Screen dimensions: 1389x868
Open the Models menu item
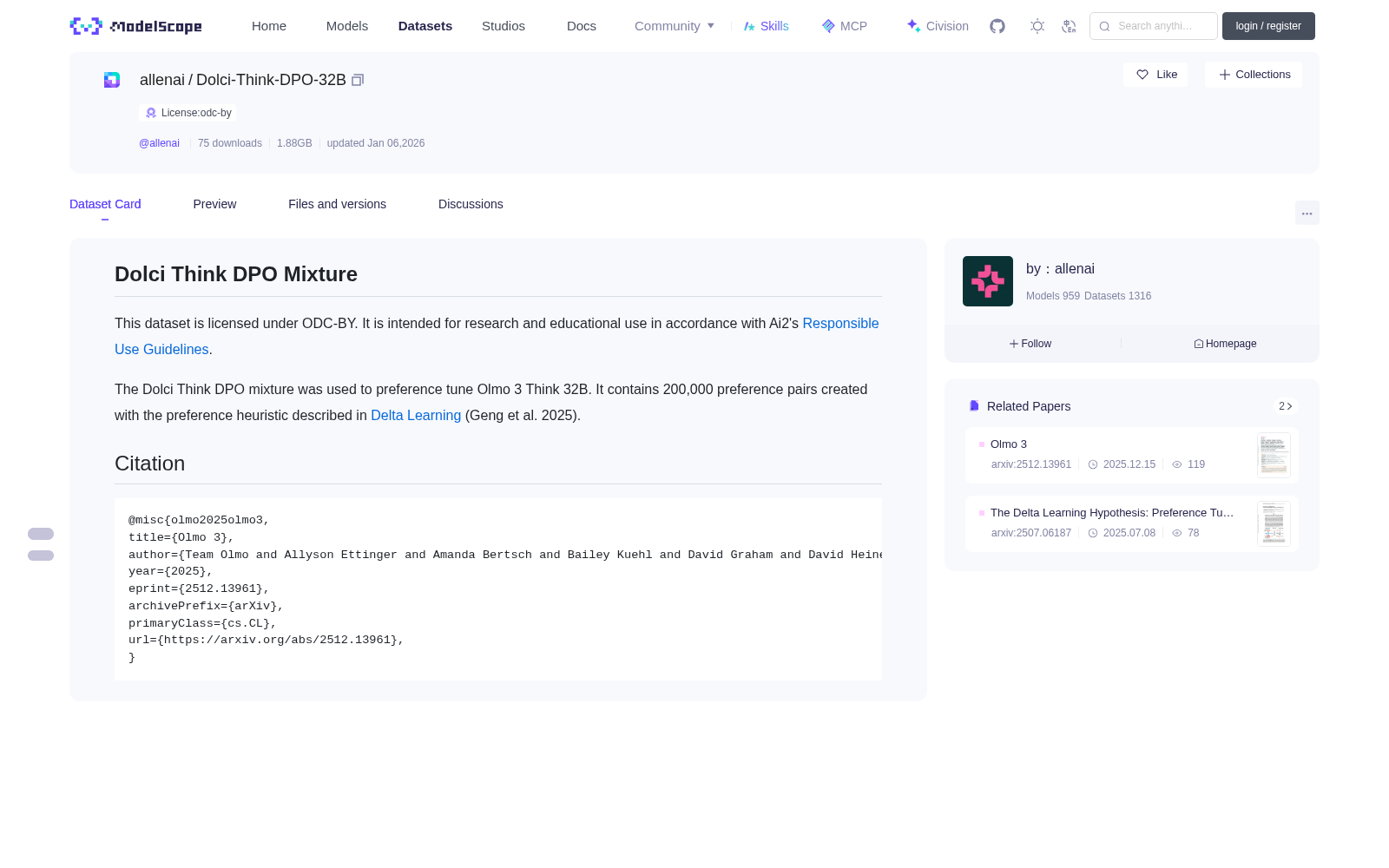click(347, 26)
